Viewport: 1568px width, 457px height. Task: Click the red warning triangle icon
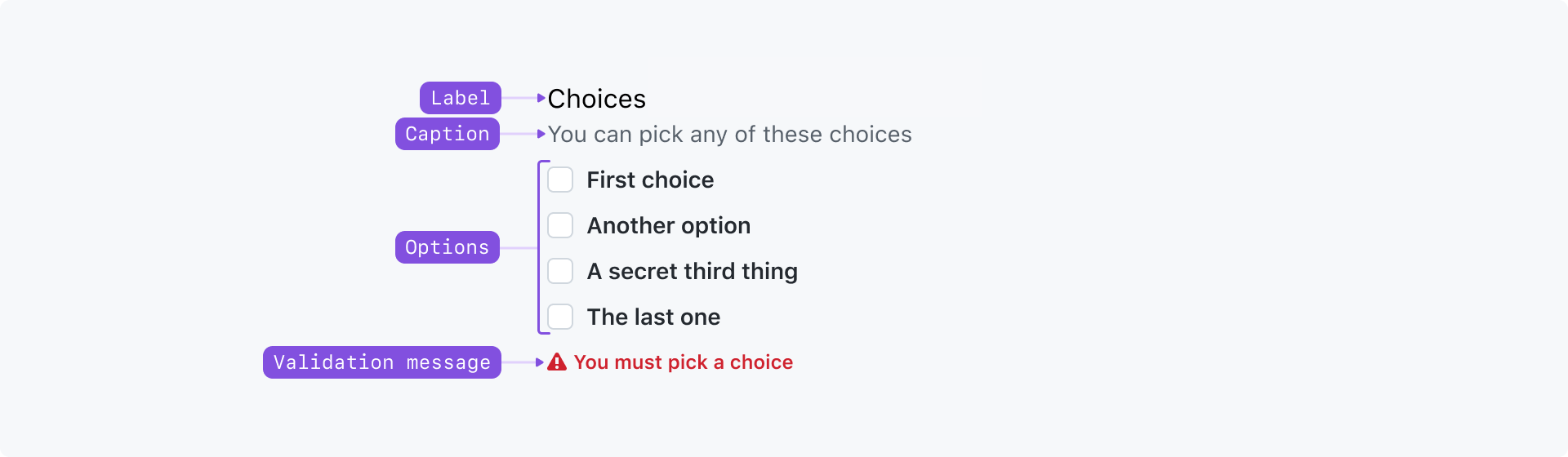point(557,362)
